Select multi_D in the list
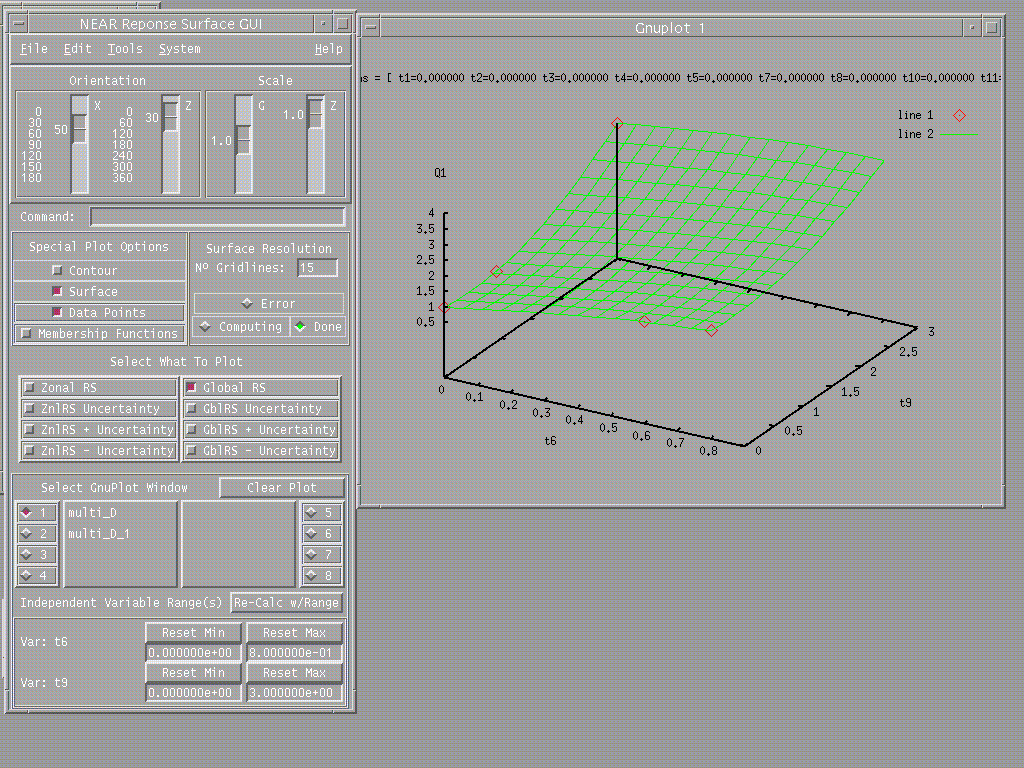Viewport: 1024px width, 768px height. coord(93,513)
